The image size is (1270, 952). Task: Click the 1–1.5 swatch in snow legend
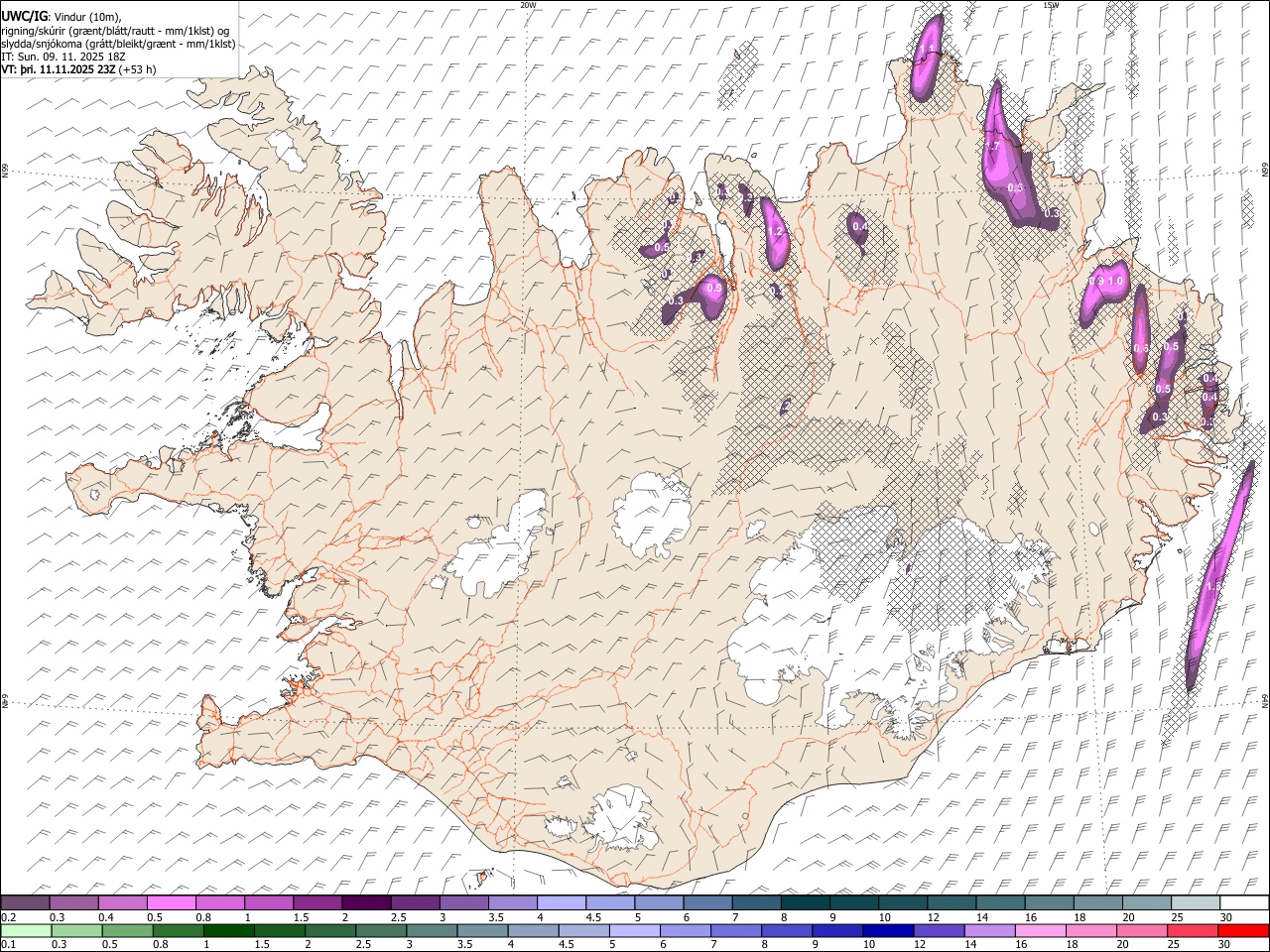tap(269, 903)
